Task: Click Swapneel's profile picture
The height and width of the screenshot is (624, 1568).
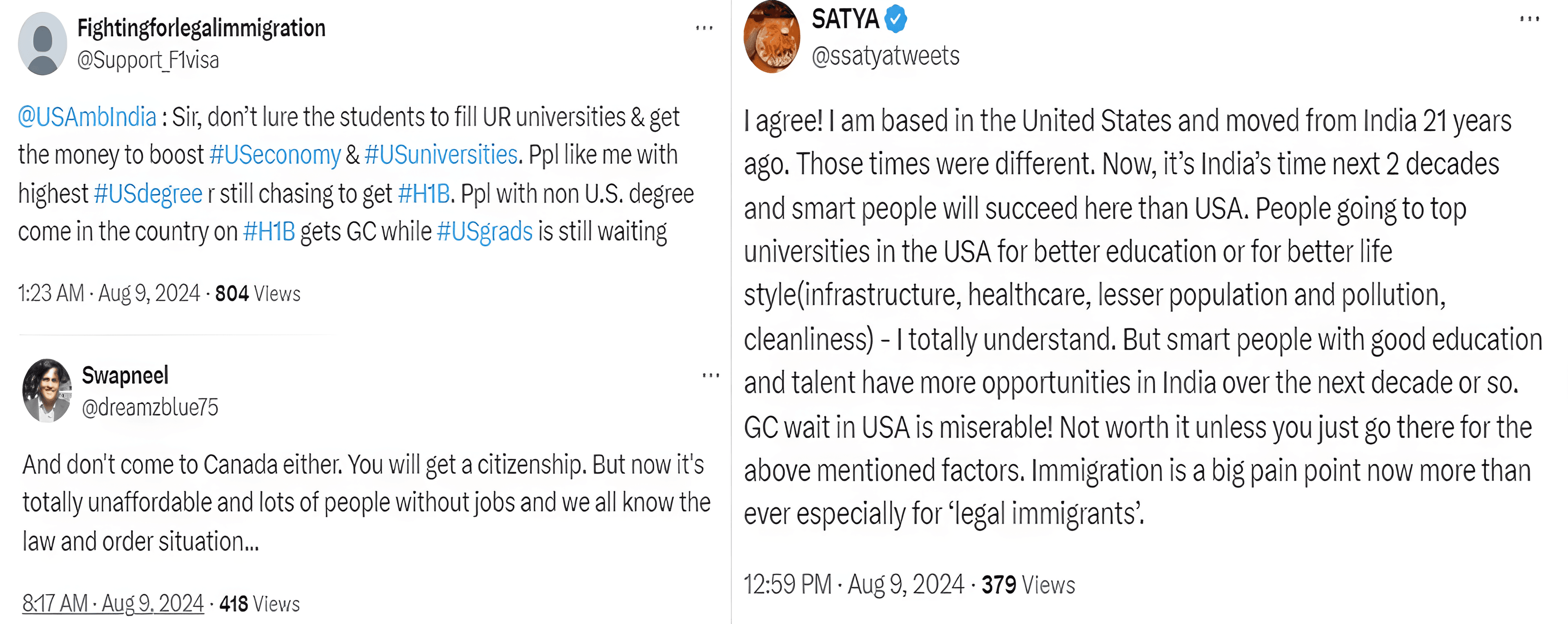Action: pos(47,391)
